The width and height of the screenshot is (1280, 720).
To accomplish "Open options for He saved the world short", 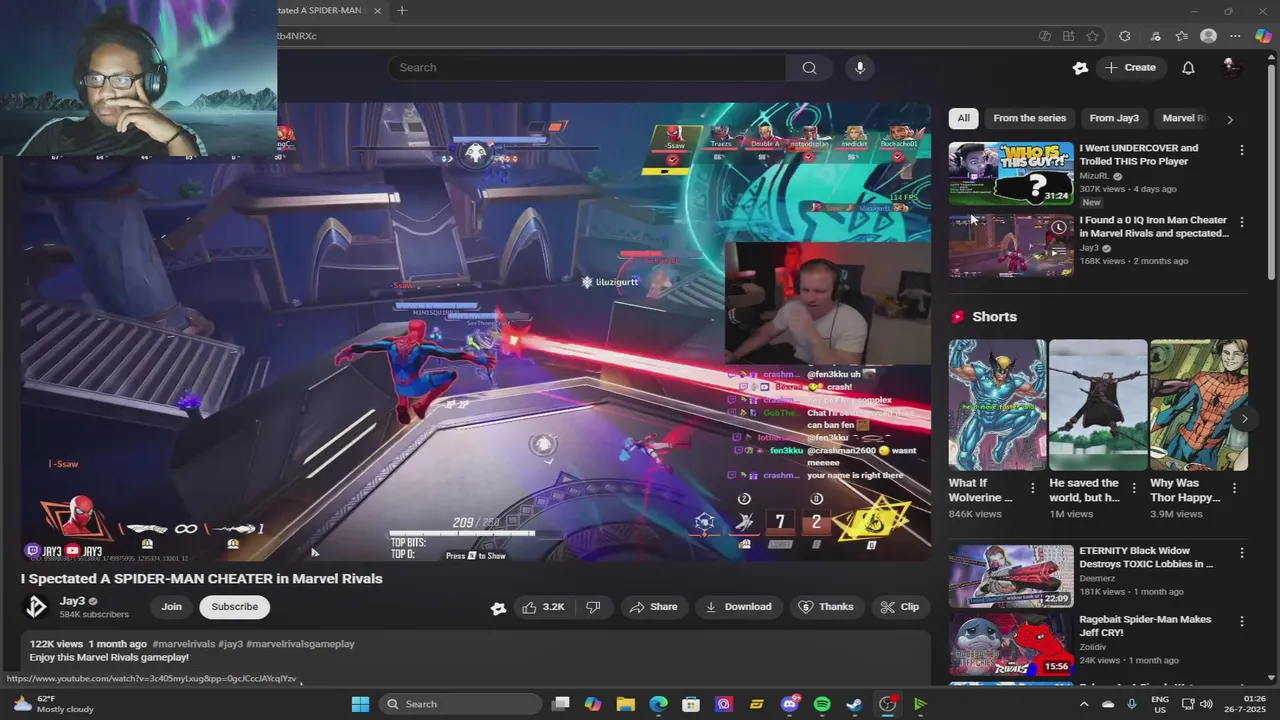I will point(1134,488).
